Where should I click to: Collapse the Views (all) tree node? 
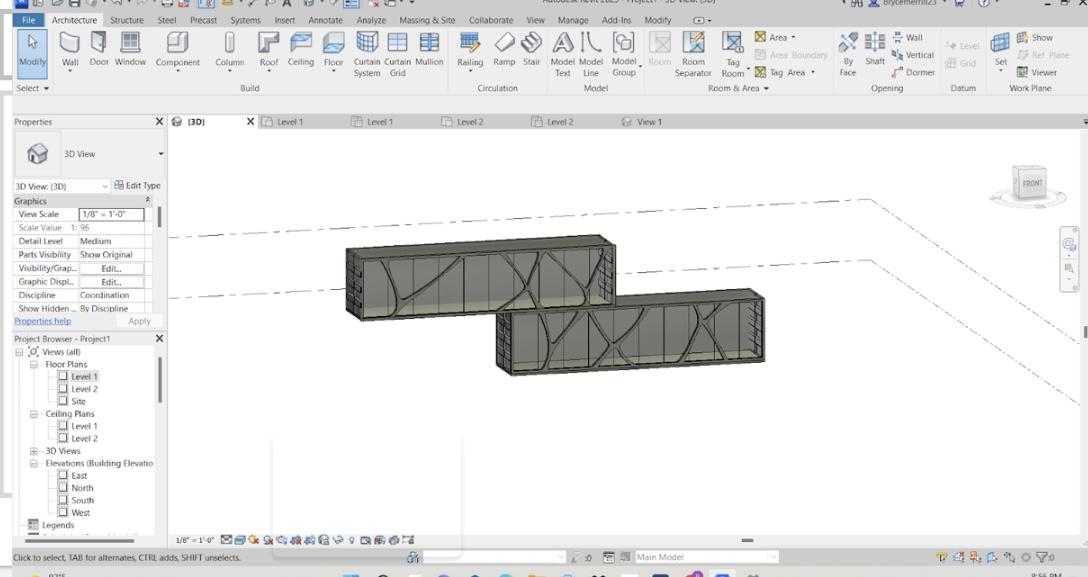point(19,352)
